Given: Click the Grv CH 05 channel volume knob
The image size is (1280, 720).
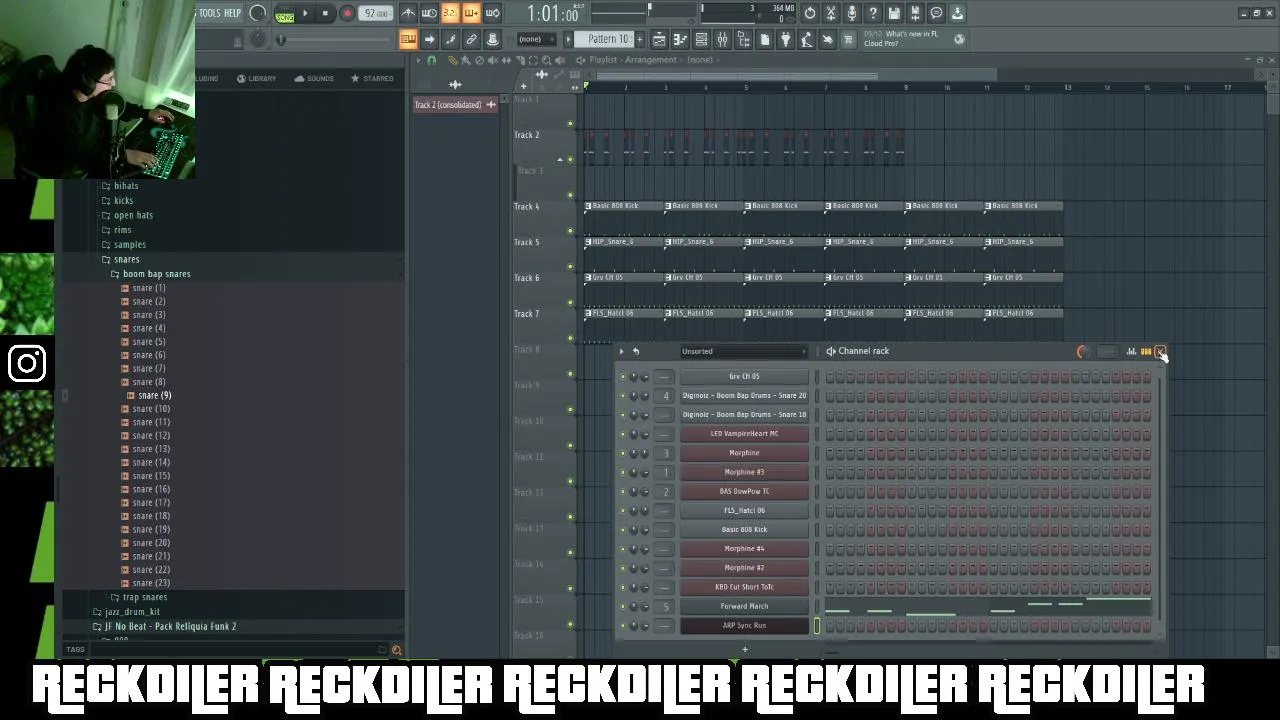Looking at the screenshot, I should click(x=644, y=377).
